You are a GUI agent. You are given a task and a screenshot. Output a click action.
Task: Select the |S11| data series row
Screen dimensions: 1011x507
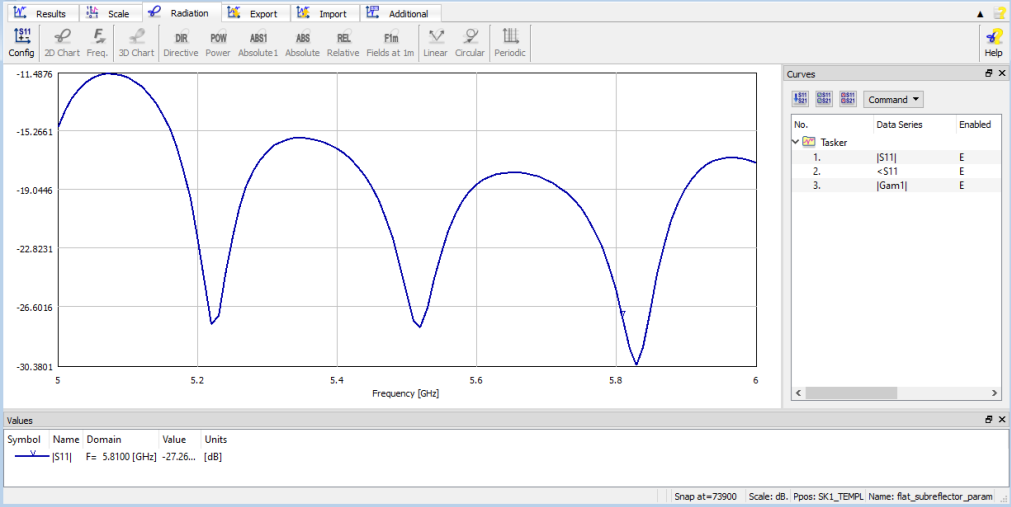coord(896,157)
